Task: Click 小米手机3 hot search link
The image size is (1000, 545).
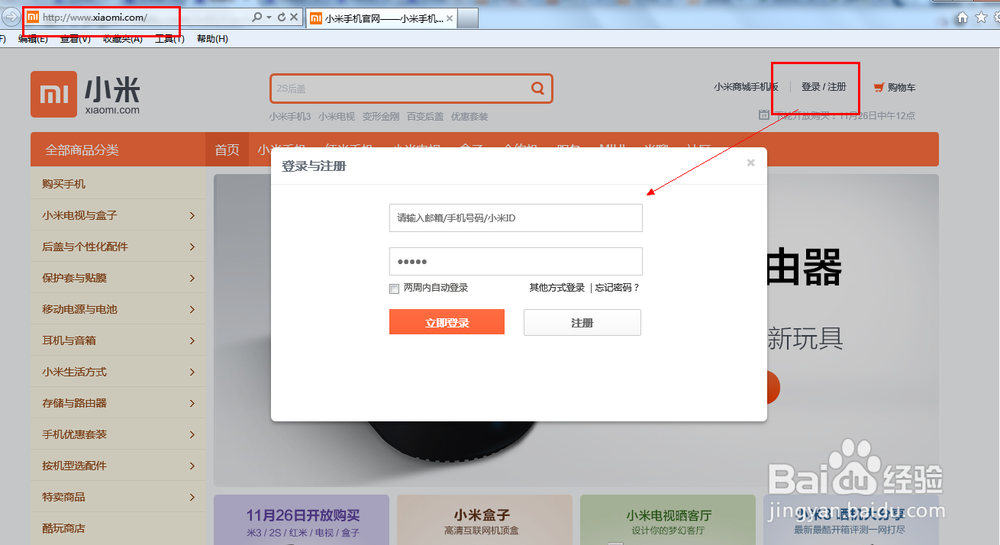Action: 290,117
